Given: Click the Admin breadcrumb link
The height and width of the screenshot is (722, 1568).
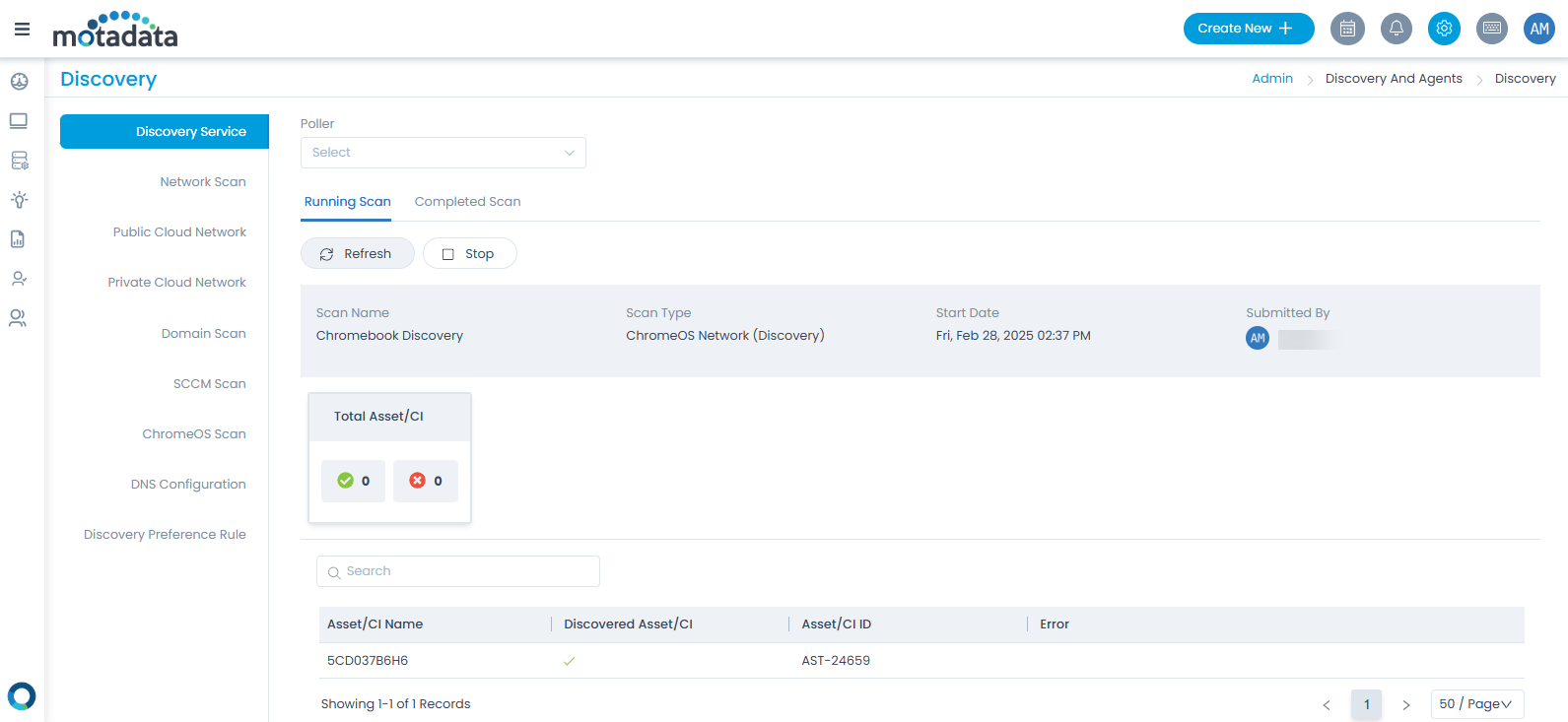Looking at the screenshot, I should (1271, 79).
